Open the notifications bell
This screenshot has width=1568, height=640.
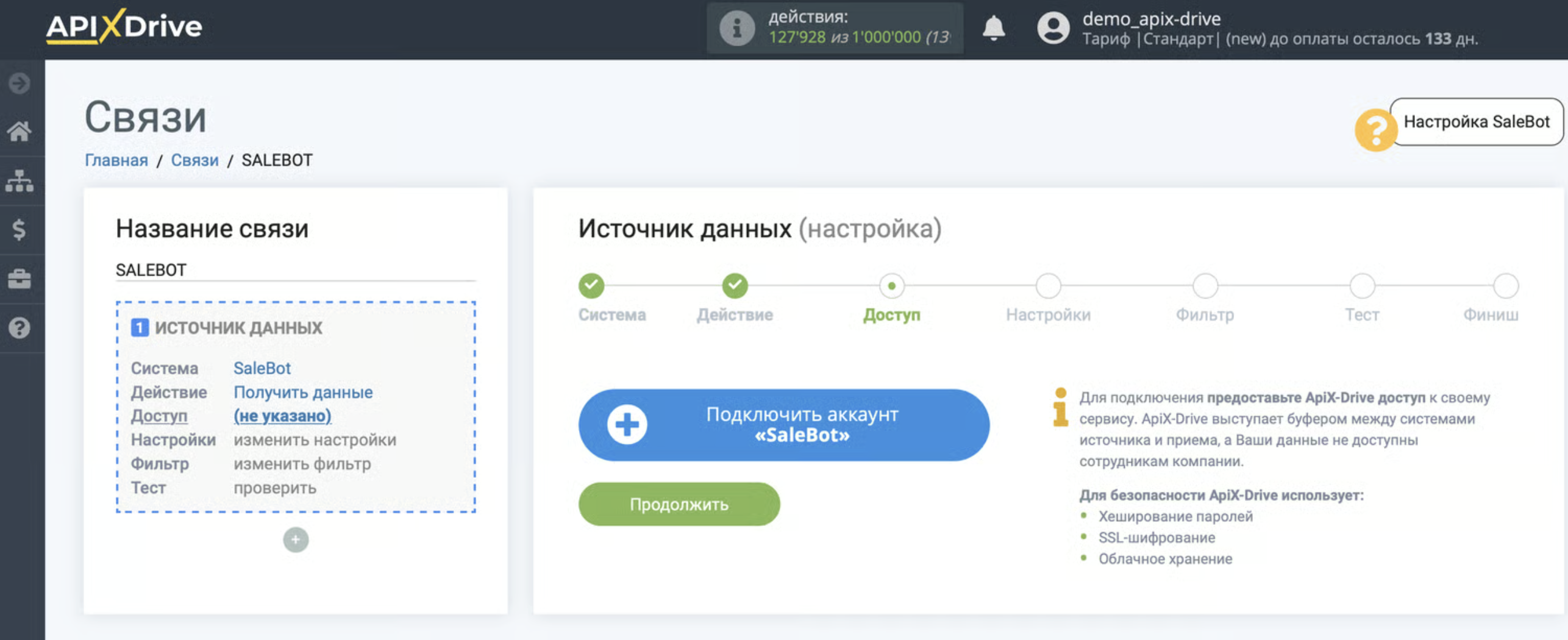point(993,28)
